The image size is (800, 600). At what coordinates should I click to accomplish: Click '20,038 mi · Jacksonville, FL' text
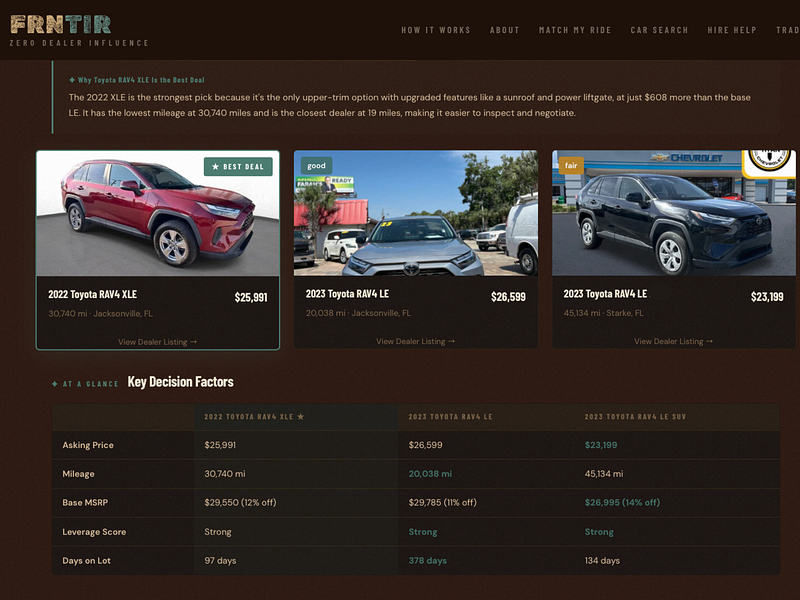[x=358, y=313]
